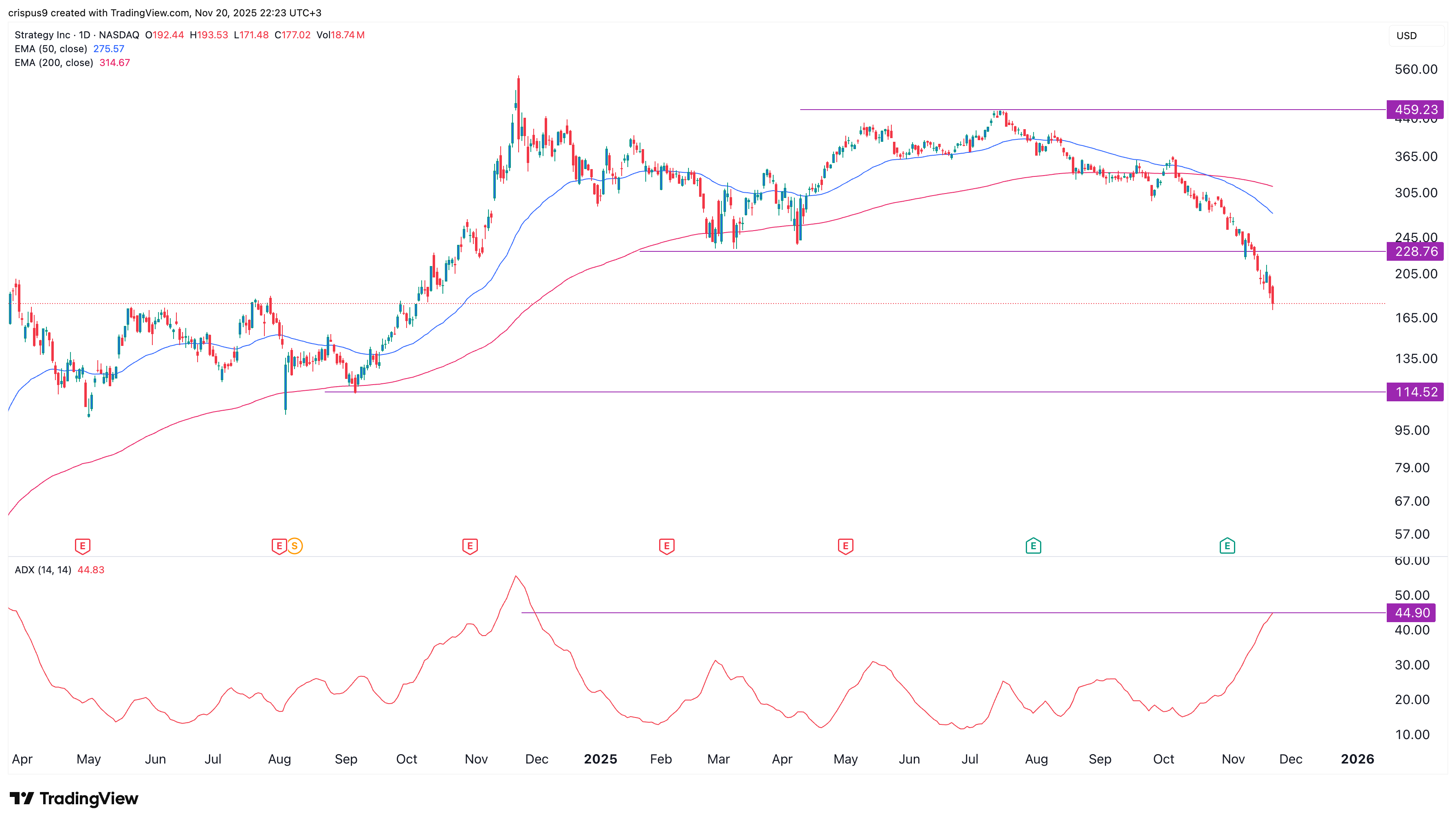This screenshot has width=1456, height=823.
Task: Select the NASDAQ exchange label
Action: 119,35
